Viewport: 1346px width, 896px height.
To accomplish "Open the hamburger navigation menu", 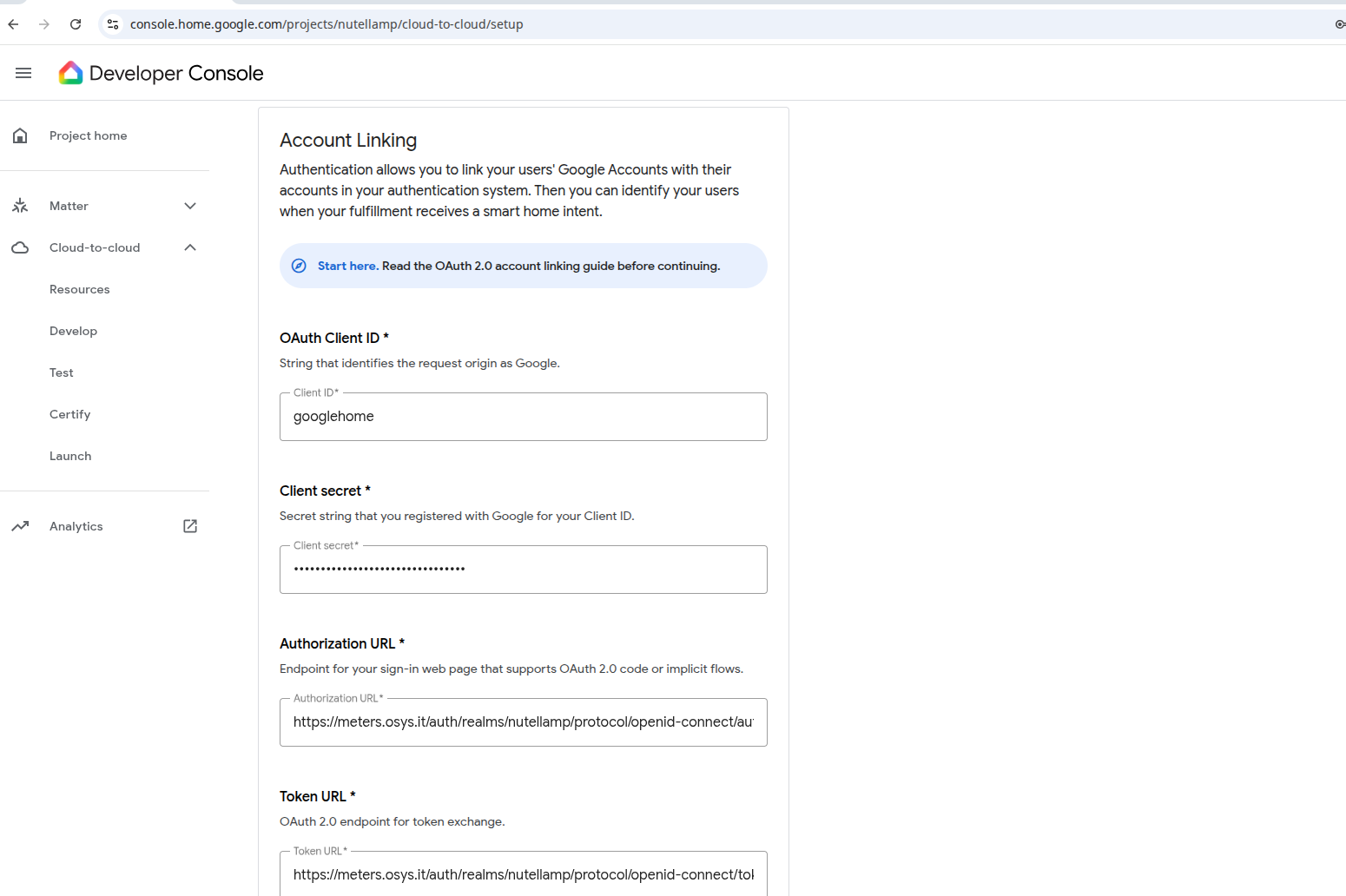I will pyautogui.click(x=23, y=73).
